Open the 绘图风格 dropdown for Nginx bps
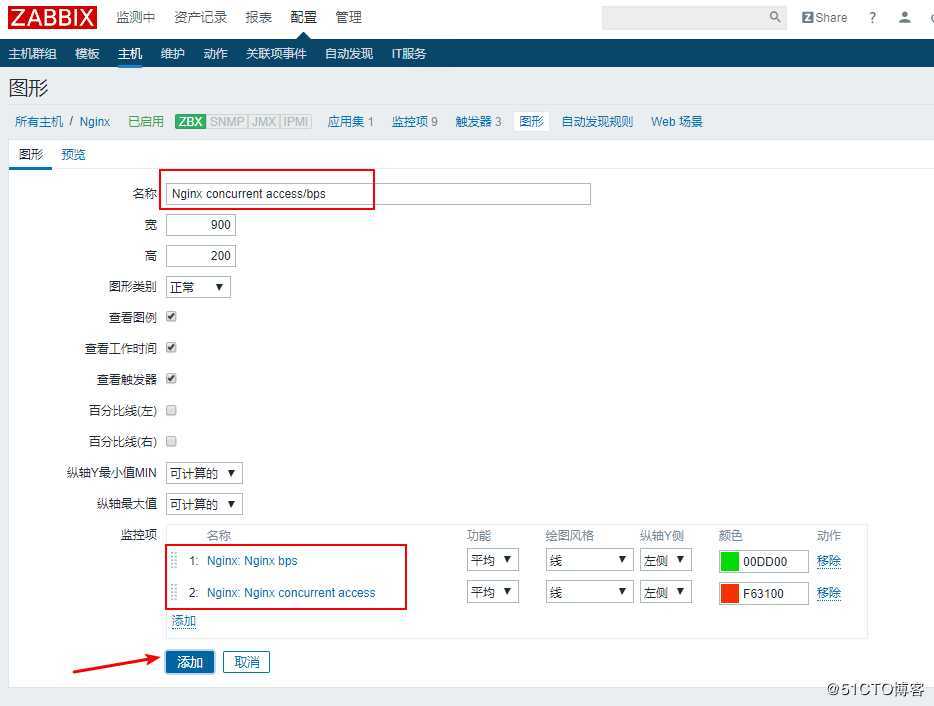Viewport: 934px width, 706px height. (588, 560)
